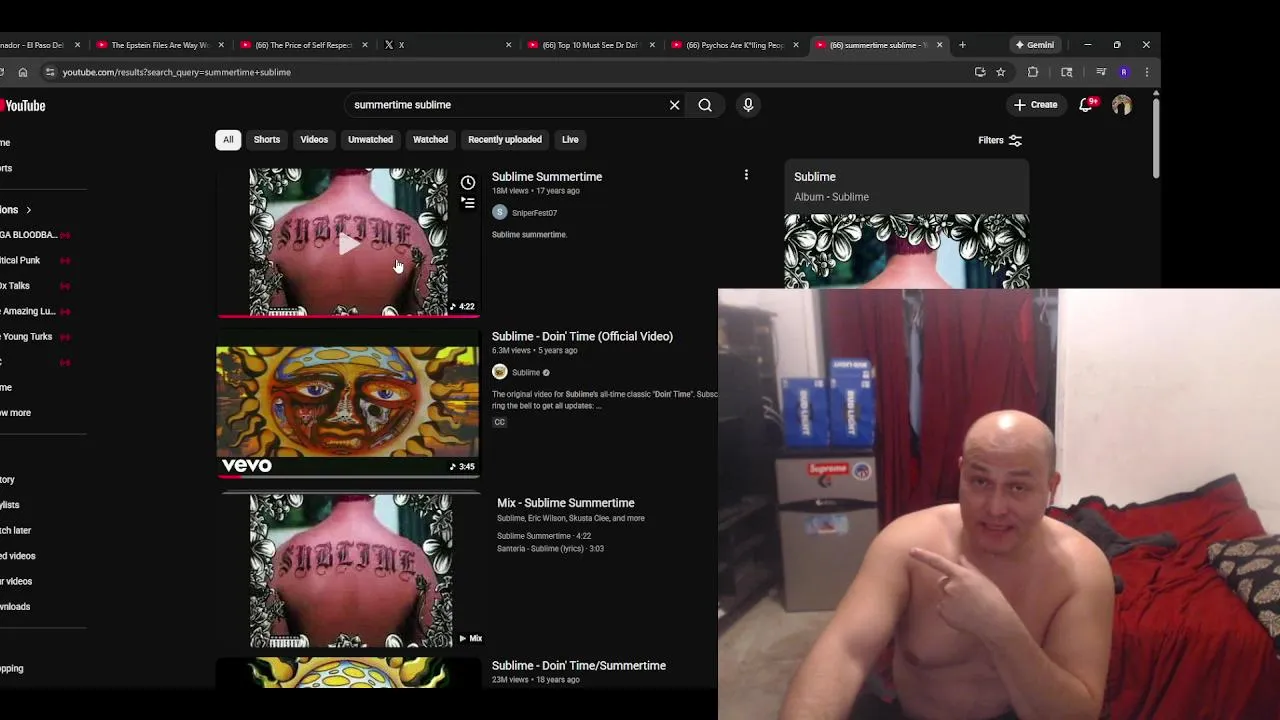Click the Chrome profile icon in the toolbar

pyautogui.click(x=1124, y=72)
